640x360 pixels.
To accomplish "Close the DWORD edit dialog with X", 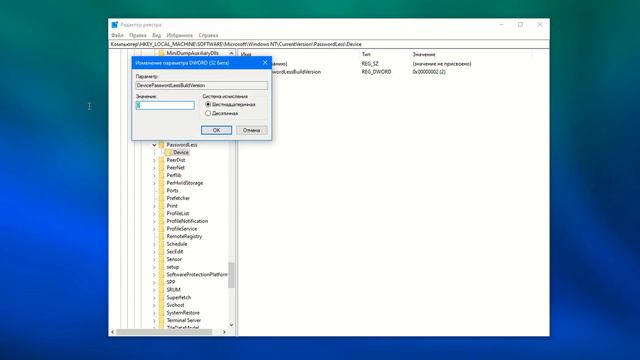I will pos(265,62).
